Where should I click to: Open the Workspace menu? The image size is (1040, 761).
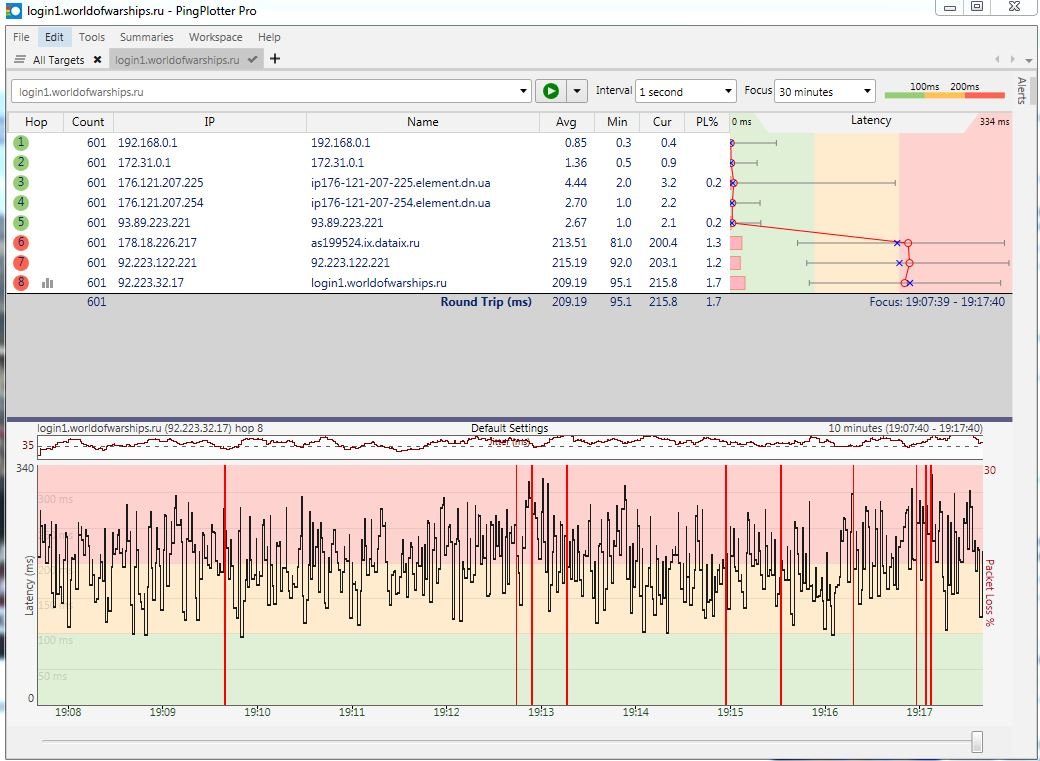click(216, 37)
